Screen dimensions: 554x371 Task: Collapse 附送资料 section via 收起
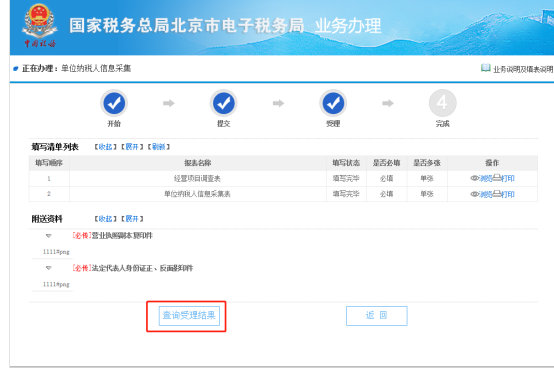[x=105, y=219]
